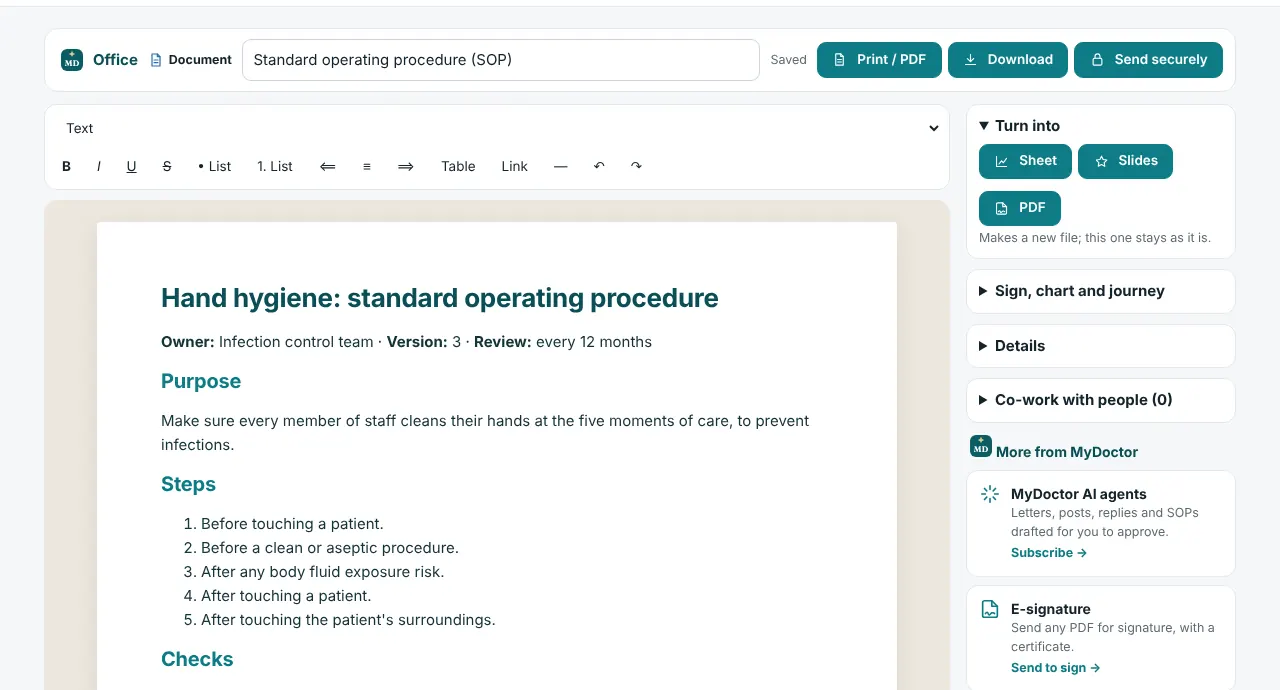Insert a table from the toolbar
The height and width of the screenshot is (690, 1280).
click(x=458, y=167)
